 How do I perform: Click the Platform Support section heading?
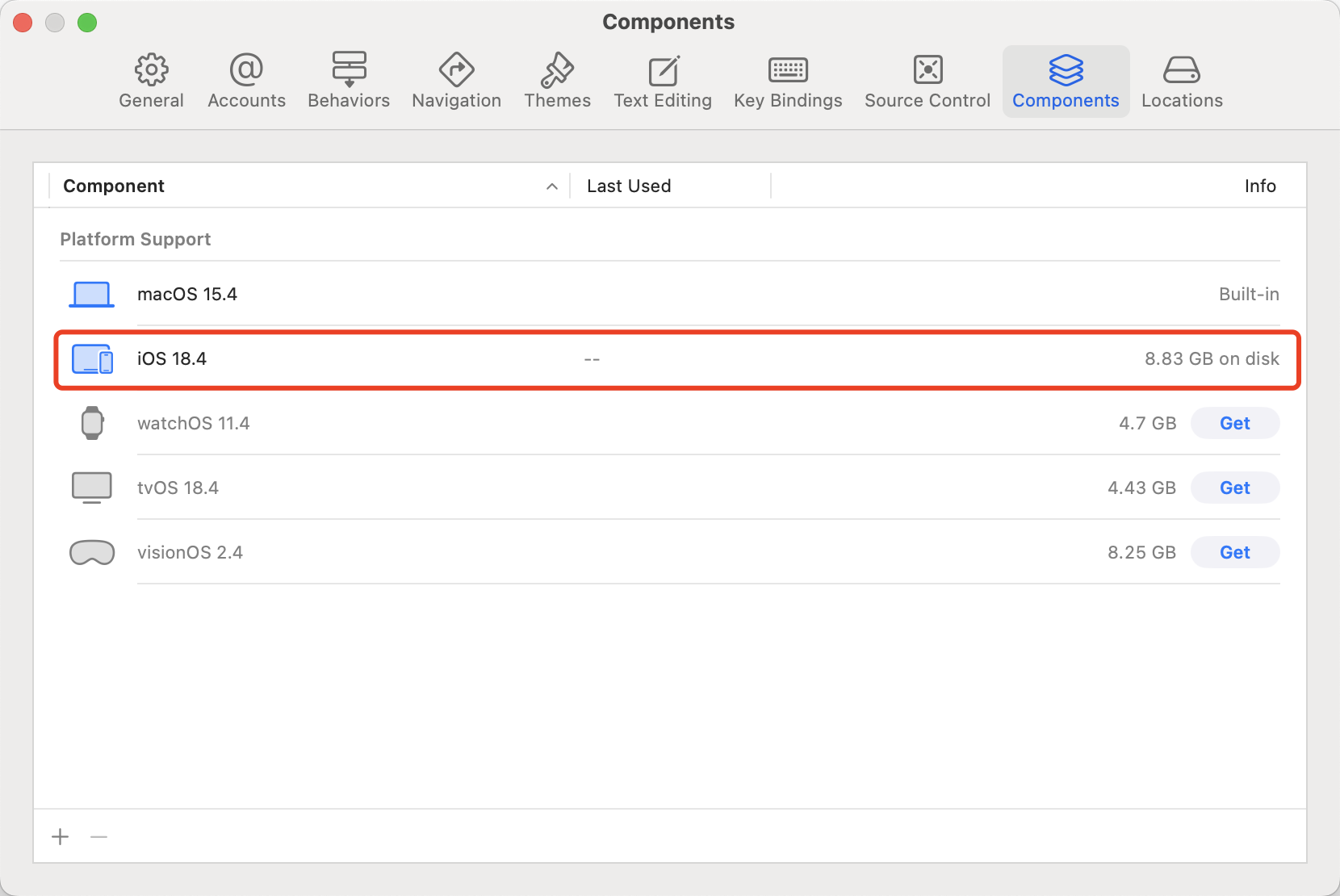point(136,240)
